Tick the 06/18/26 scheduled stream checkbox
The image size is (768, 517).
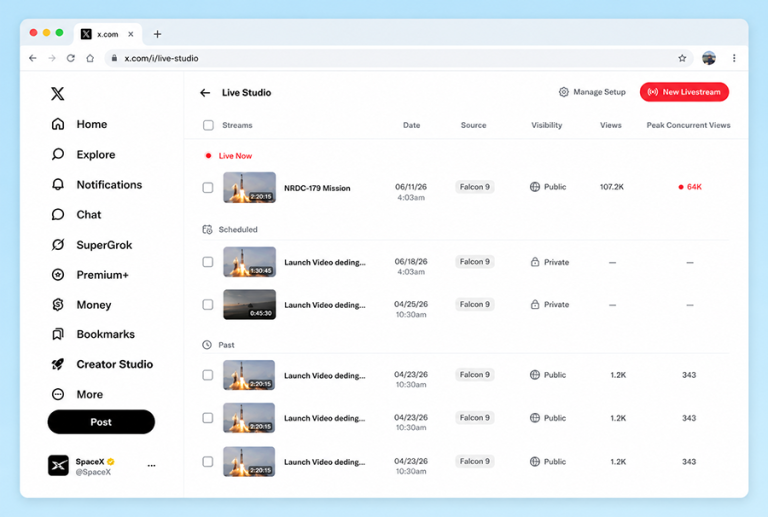click(x=208, y=262)
